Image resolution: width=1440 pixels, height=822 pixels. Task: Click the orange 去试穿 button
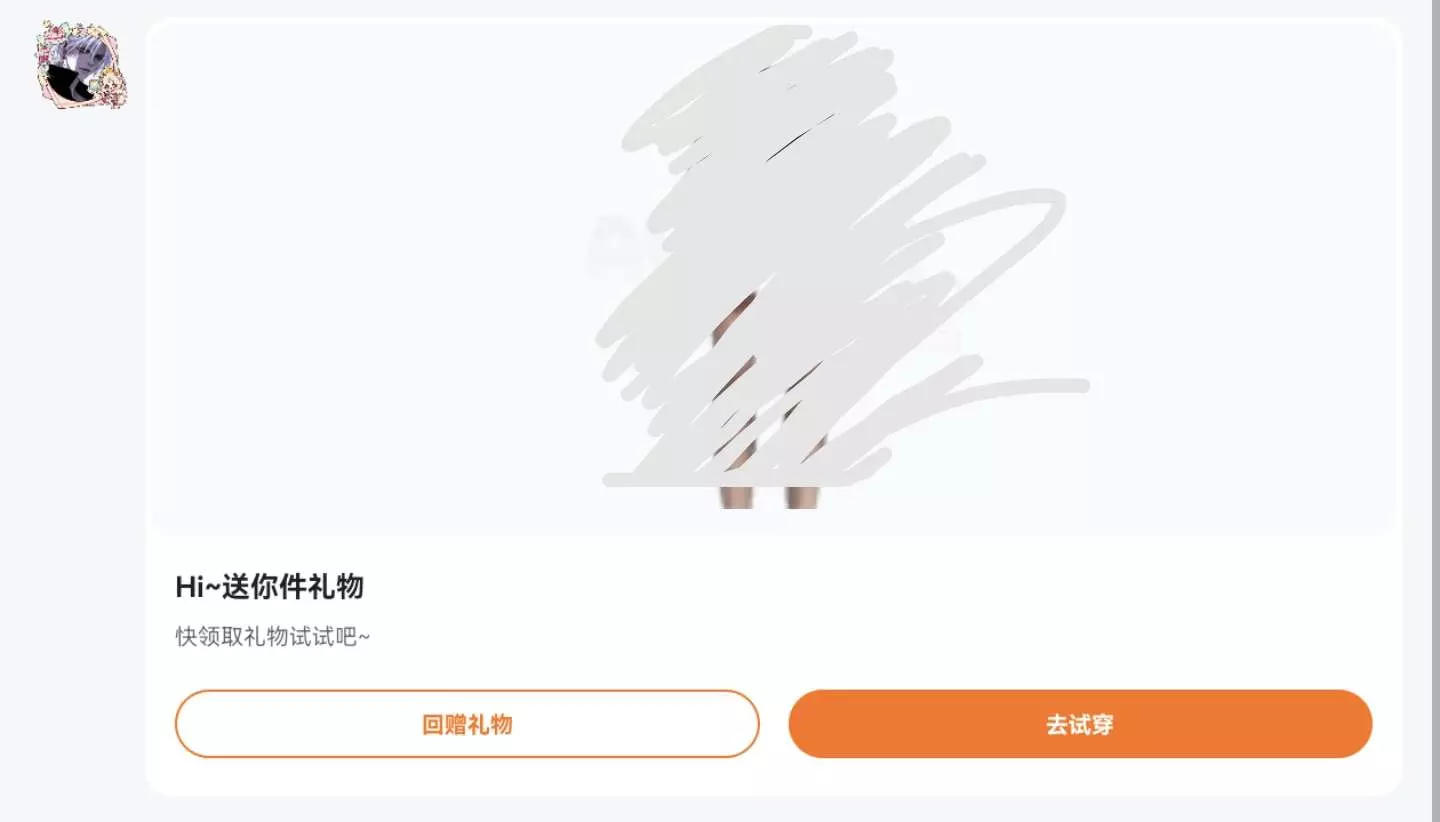pyautogui.click(x=1080, y=724)
